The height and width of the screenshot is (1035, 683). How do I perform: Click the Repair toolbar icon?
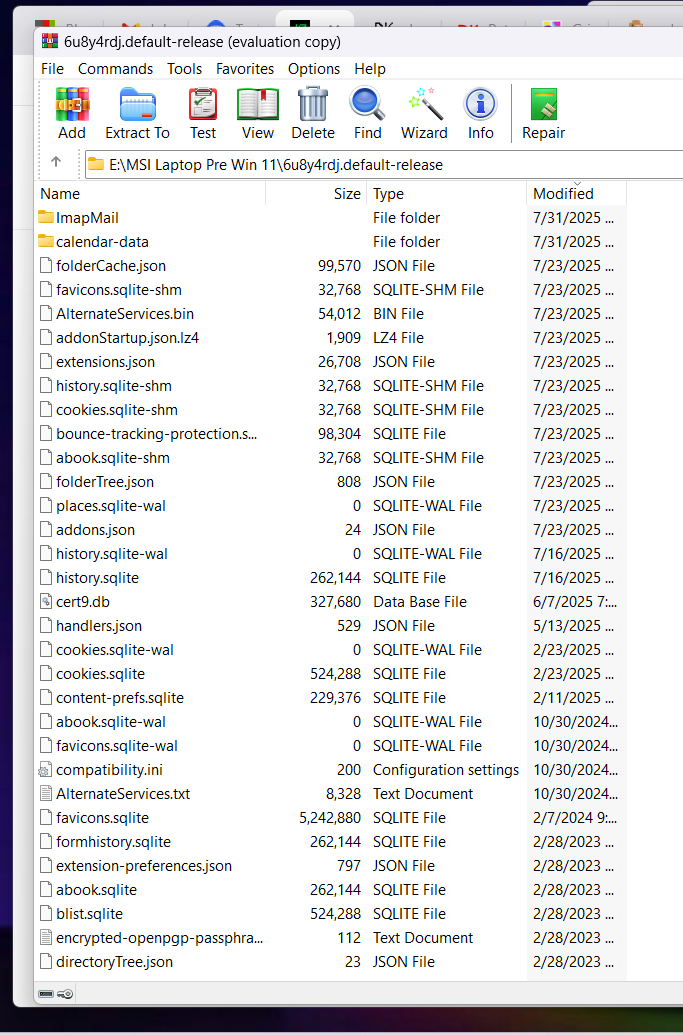[543, 105]
